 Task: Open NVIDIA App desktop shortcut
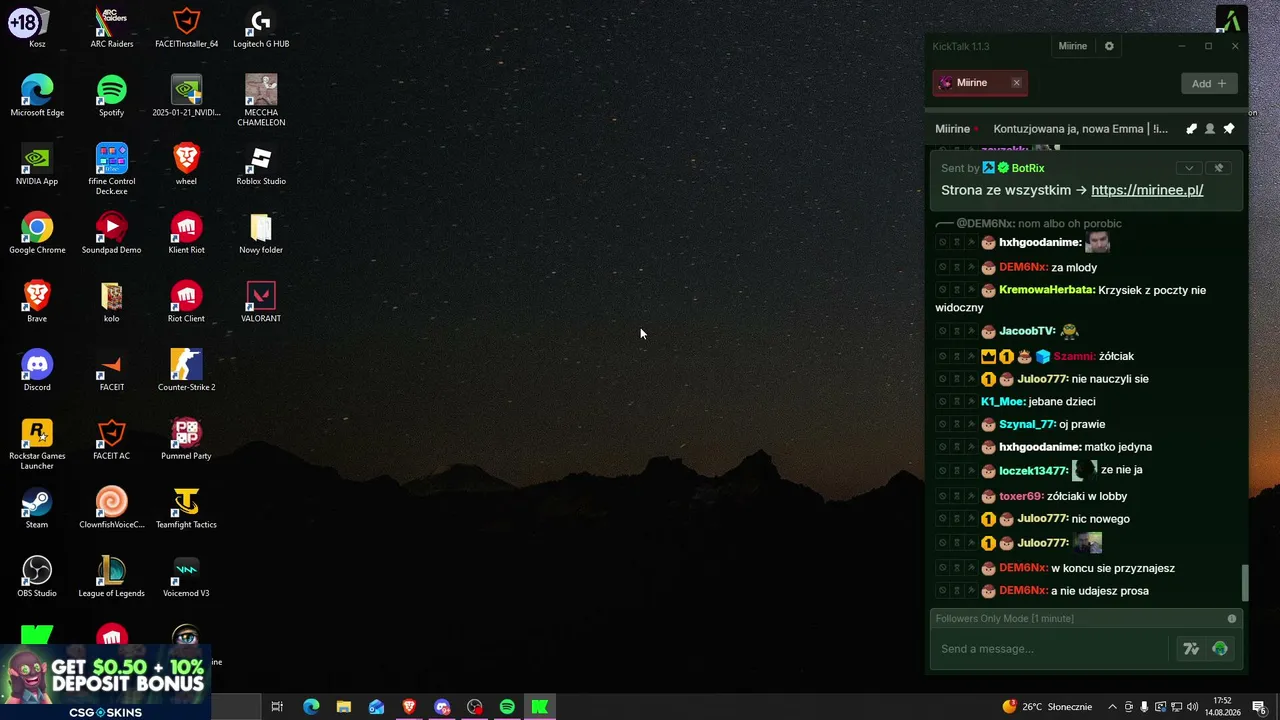pos(37,164)
